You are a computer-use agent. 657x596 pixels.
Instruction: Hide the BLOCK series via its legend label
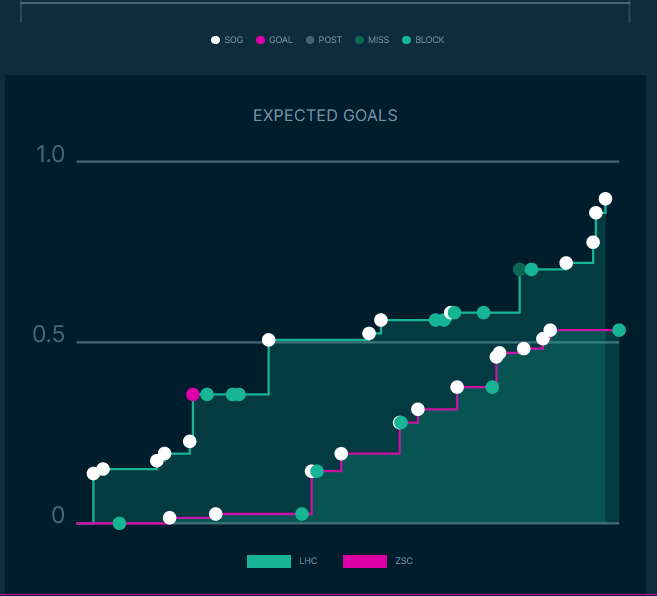(x=430, y=40)
